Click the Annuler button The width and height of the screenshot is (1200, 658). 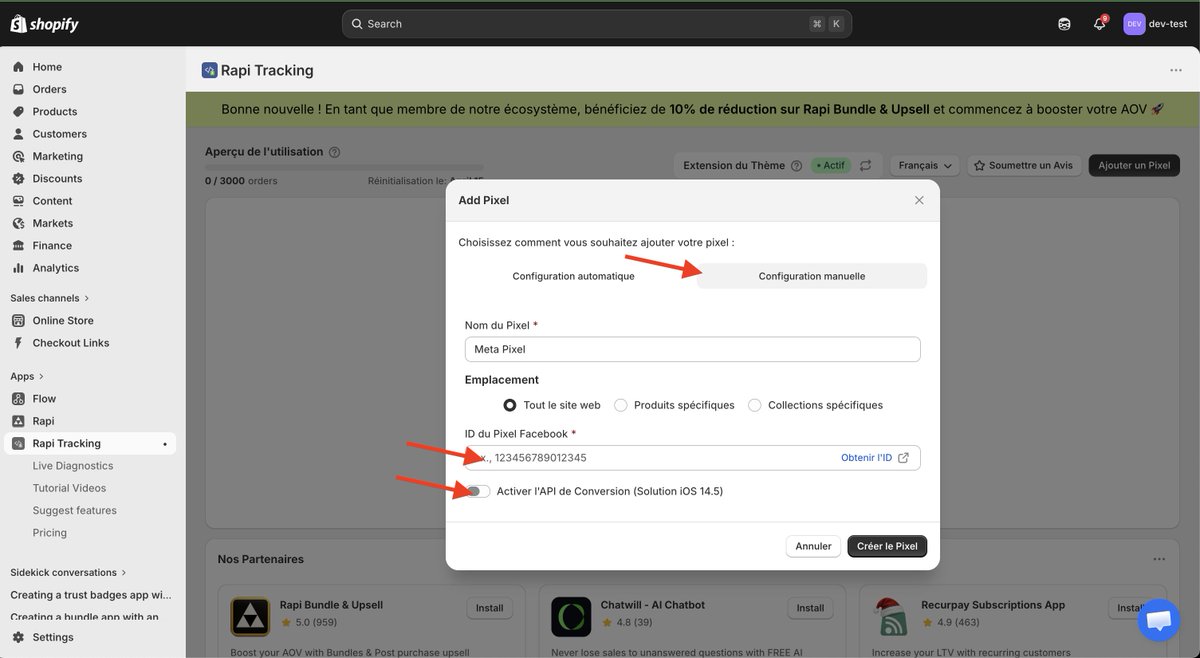(814, 546)
